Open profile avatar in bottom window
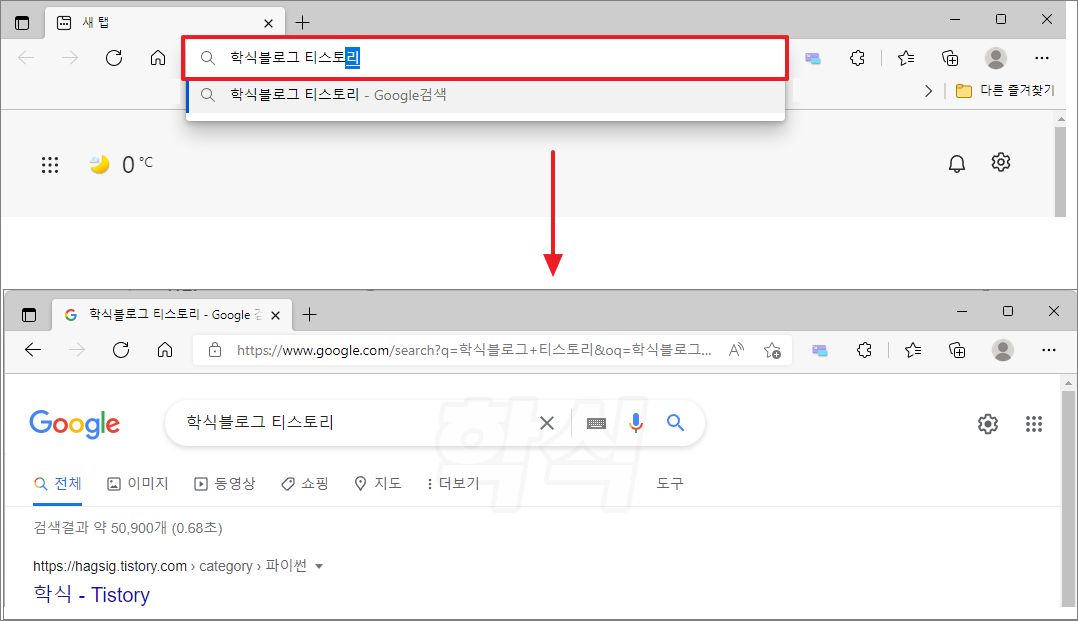The image size is (1078, 621). pyautogui.click(x=1002, y=351)
